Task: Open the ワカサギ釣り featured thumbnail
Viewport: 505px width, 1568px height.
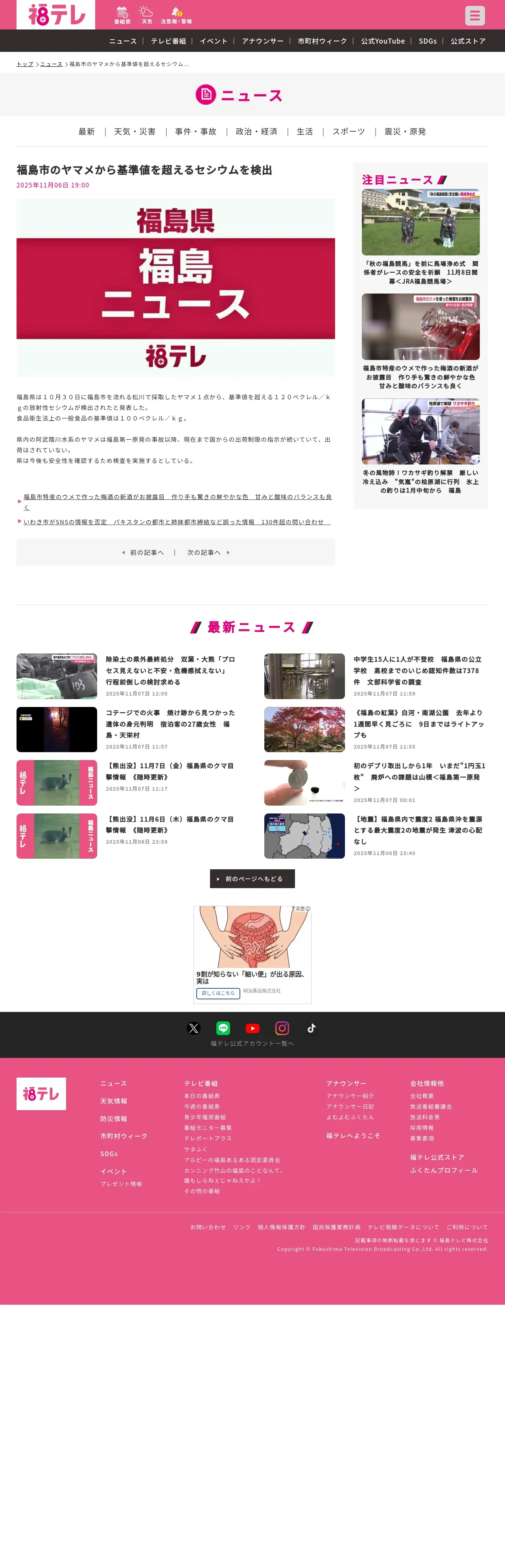Action: pyautogui.click(x=420, y=431)
